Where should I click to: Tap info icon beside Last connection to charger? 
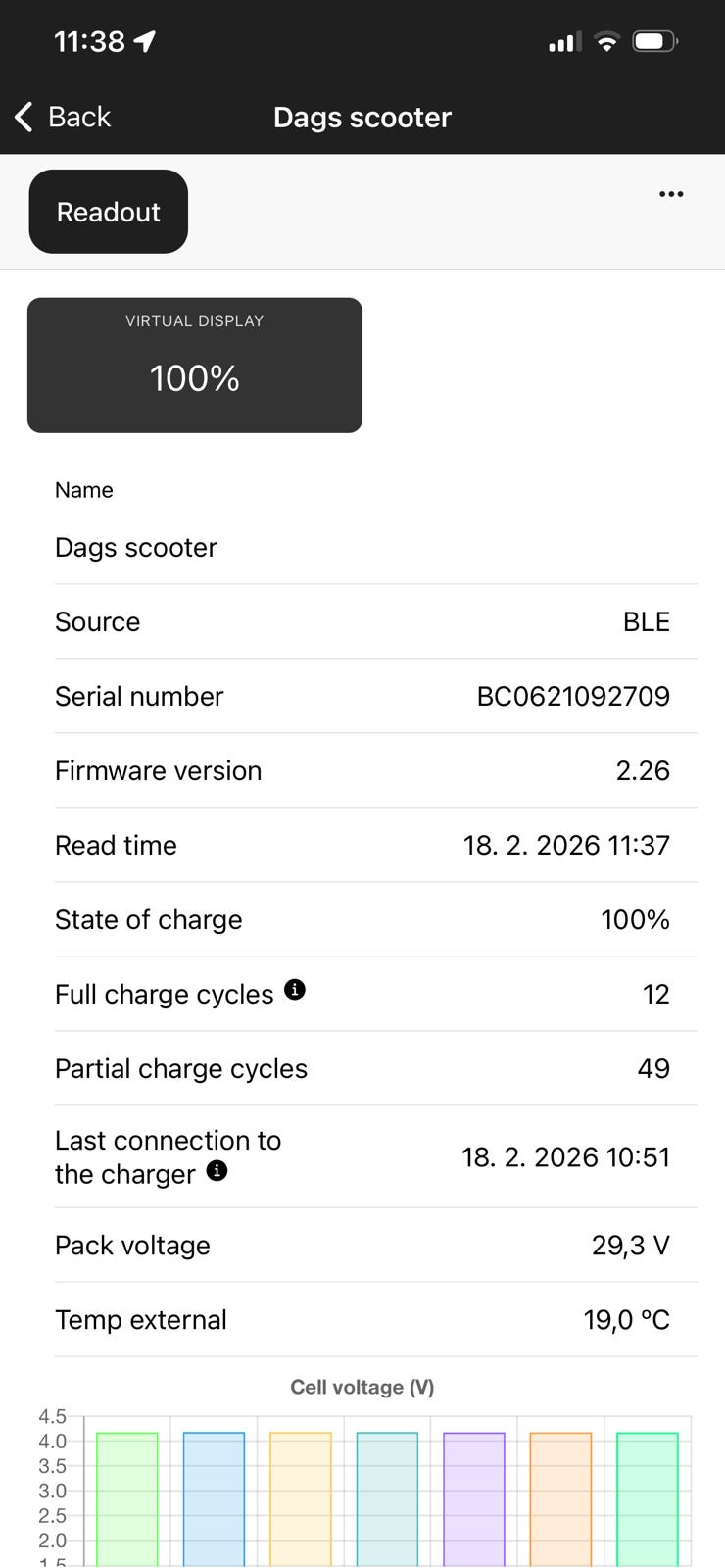[x=217, y=1170]
